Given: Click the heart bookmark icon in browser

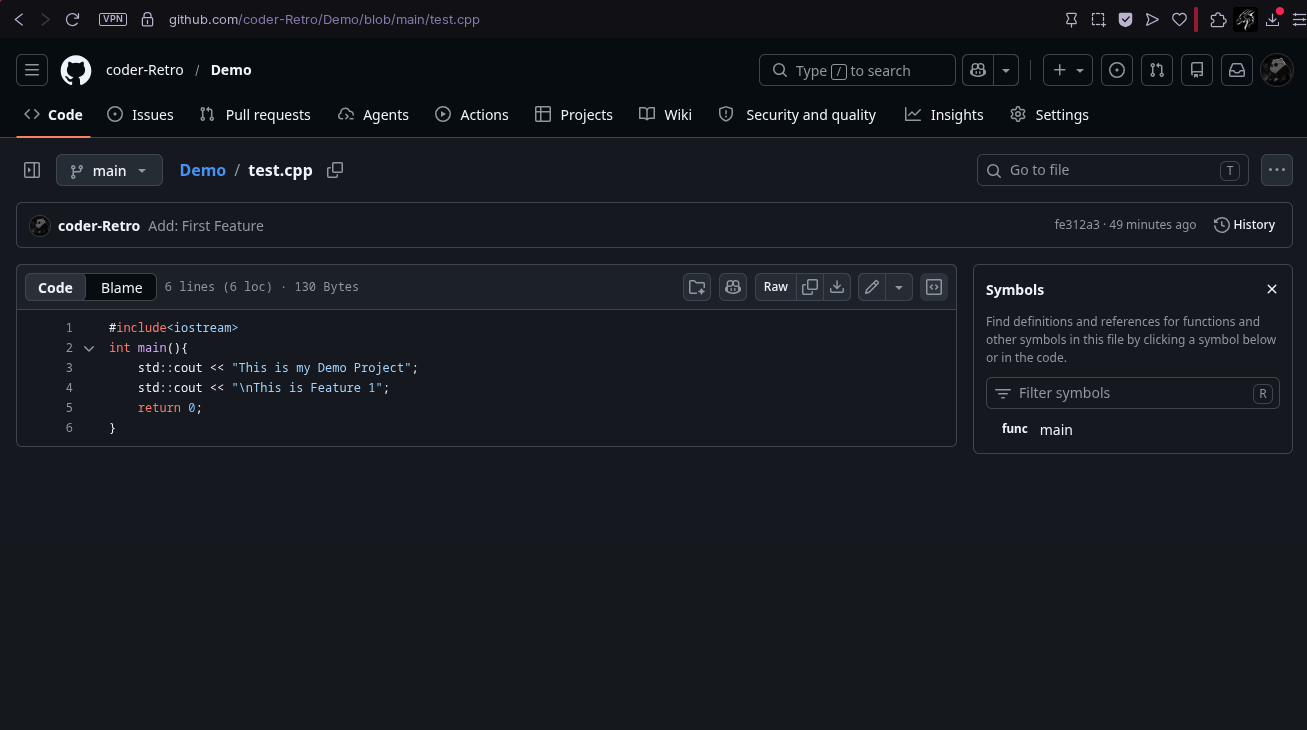Looking at the screenshot, I should pyautogui.click(x=1179, y=19).
